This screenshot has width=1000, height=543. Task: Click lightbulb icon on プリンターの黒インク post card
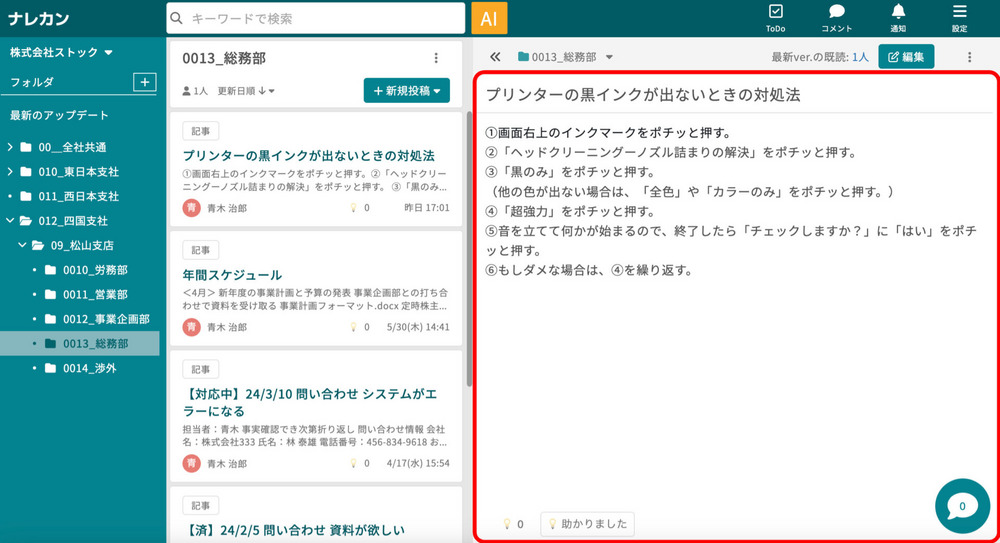pos(353,207)
